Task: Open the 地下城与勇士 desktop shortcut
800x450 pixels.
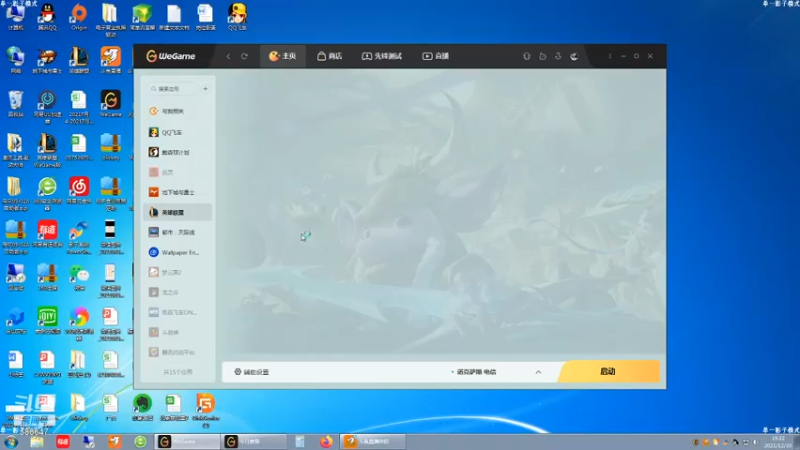Action: [x=47, y=60]
